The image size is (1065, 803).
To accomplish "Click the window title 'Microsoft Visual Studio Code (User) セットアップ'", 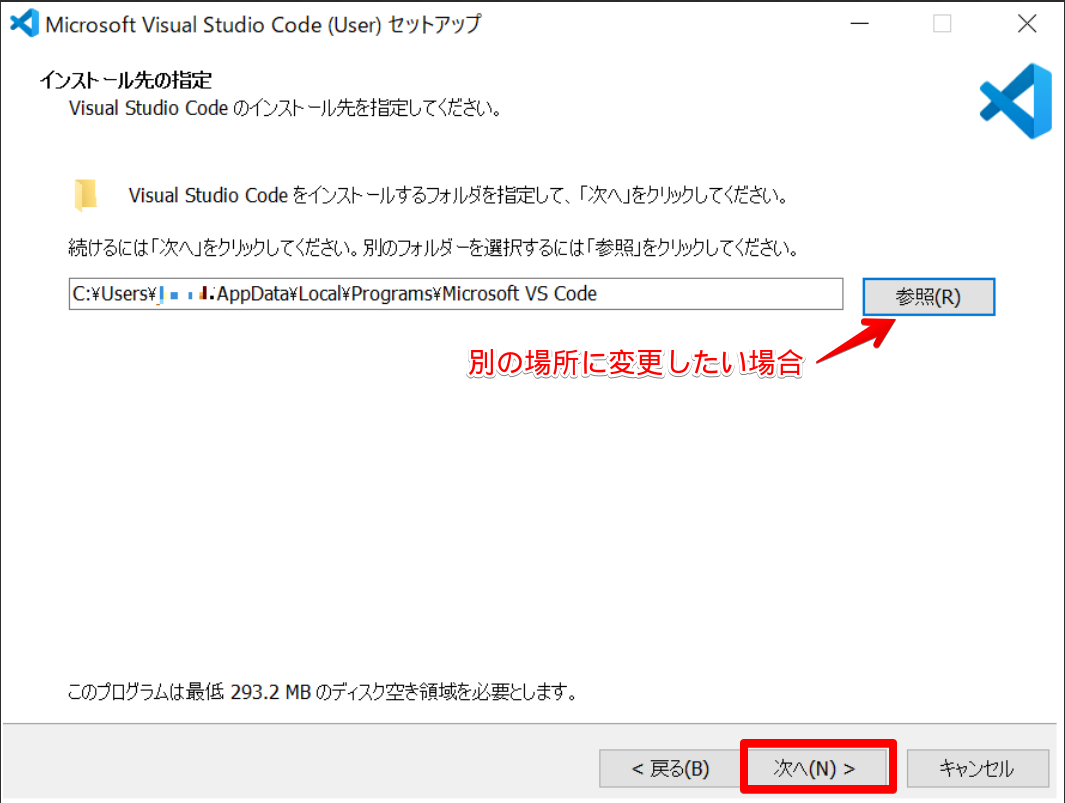I will click(263, 24).
